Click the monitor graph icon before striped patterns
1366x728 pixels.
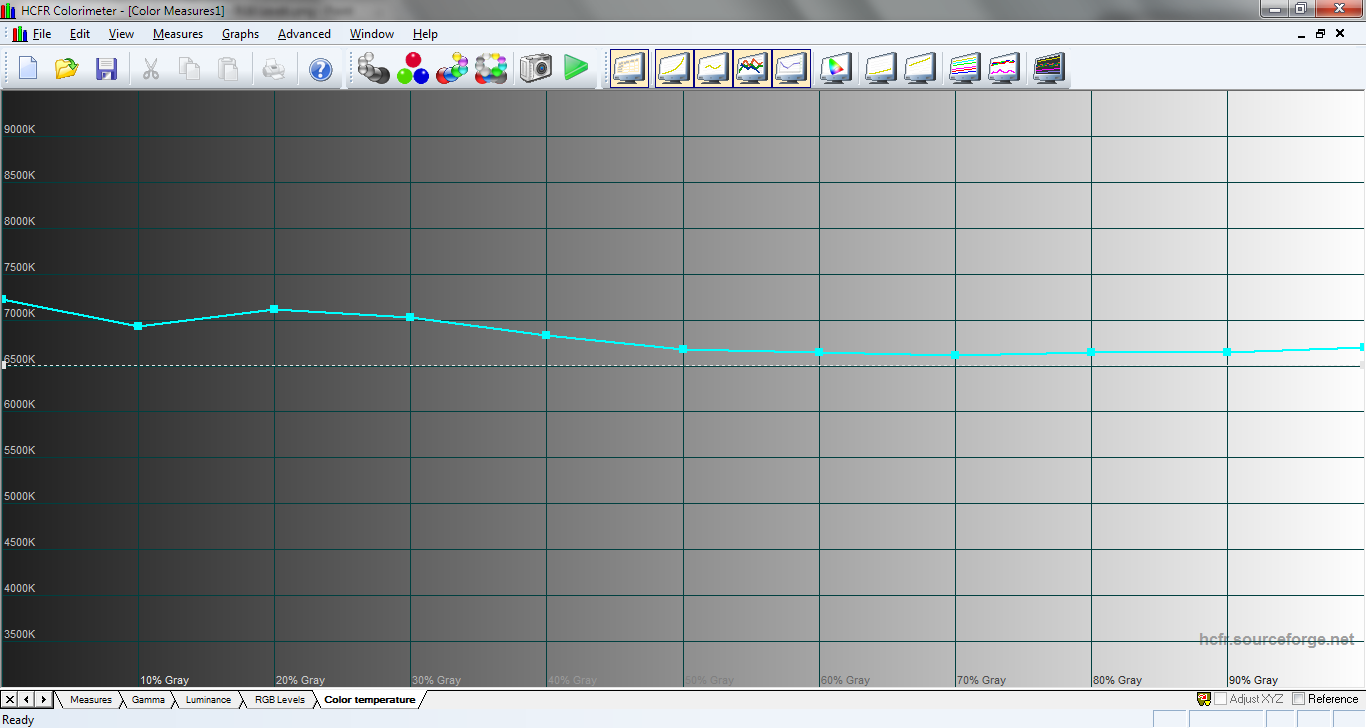(920, 68)
